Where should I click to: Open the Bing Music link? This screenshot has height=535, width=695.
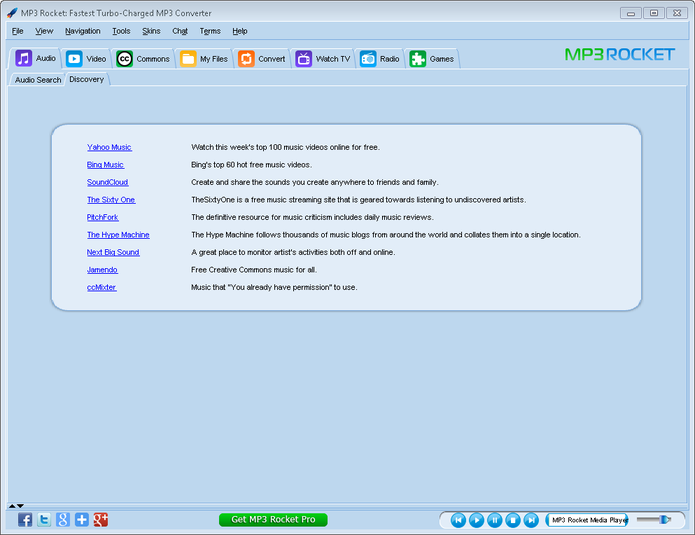(x=105, y=165)
